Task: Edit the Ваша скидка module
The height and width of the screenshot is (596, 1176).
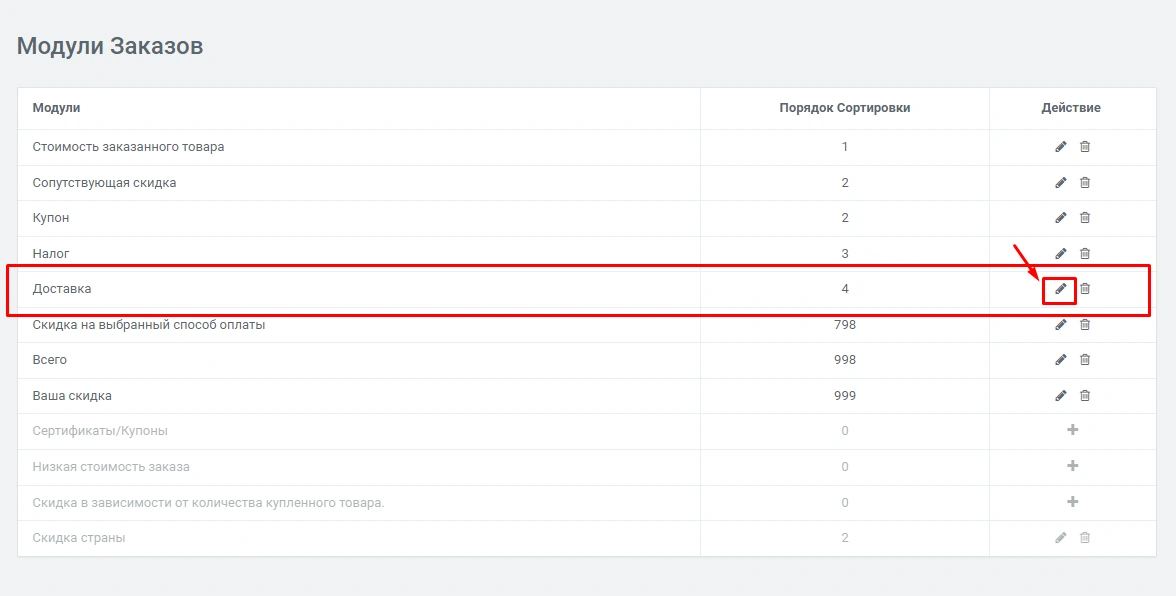Action: [1061, 396]
